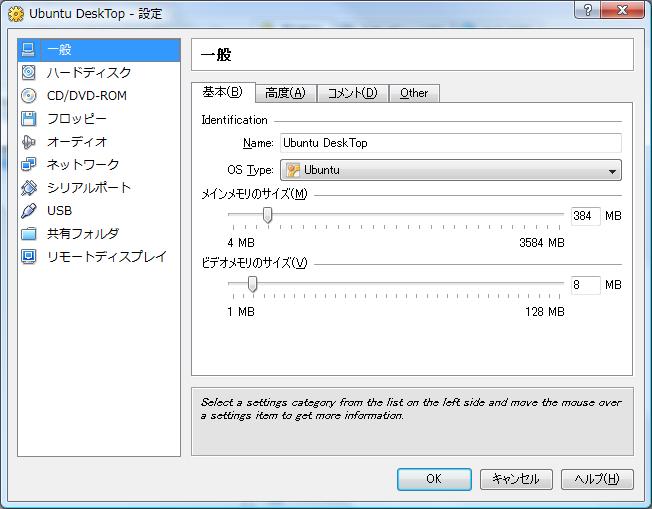Click the 4 MB minimum label
Viewport: 652px width, 509px height.
[x=241, y=243]
